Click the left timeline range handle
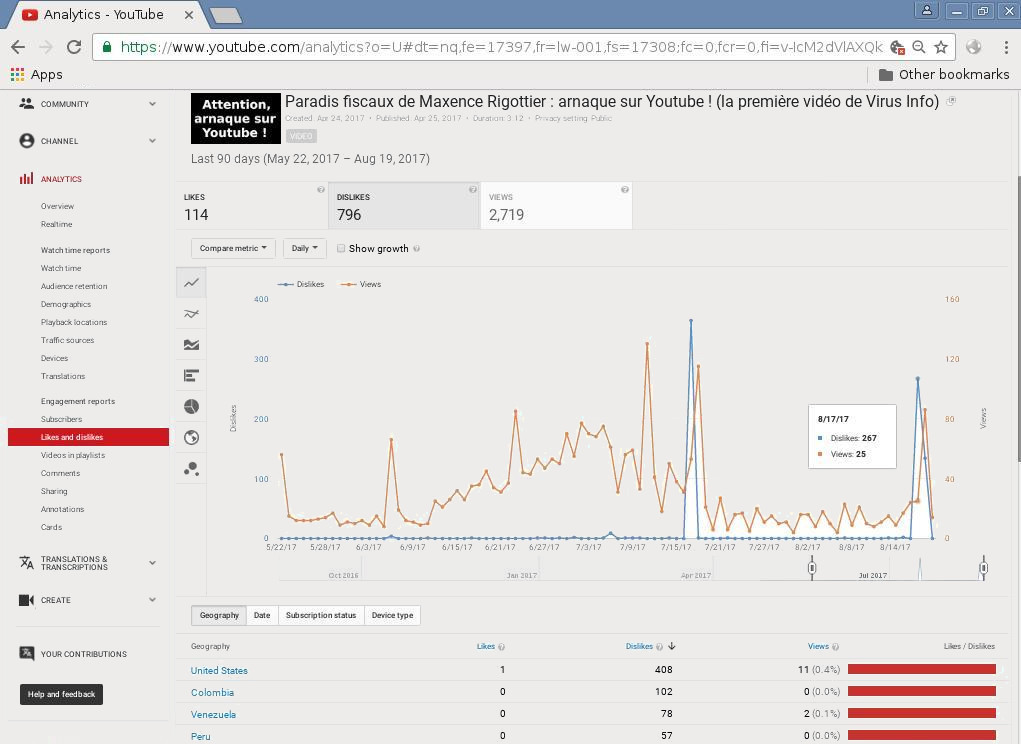1021x744 pixels. pyautogui.click(x=811, y=568)
